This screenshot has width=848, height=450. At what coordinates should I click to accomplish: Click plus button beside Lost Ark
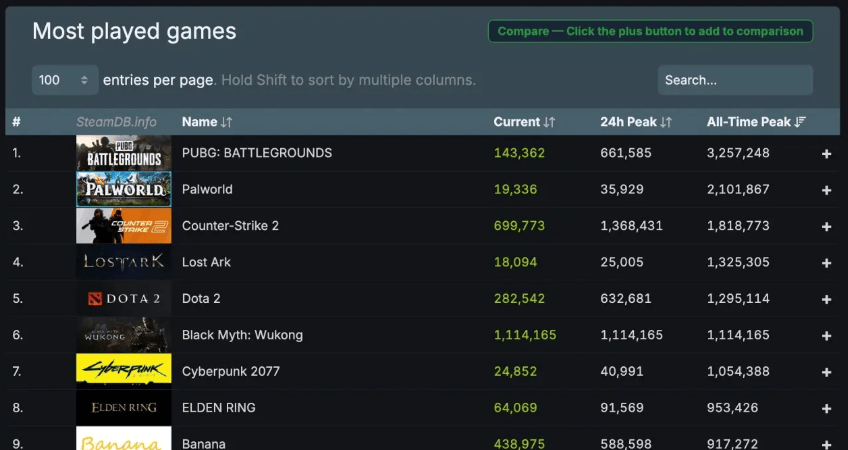point(826,263)
